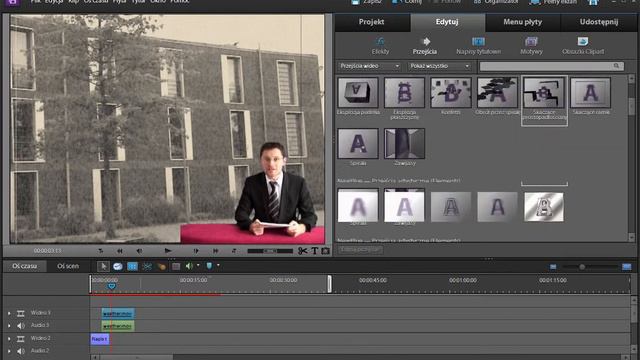The image size is (640, 360).
Task: Zoom in timeline with large icon
Action: point(627,267)
